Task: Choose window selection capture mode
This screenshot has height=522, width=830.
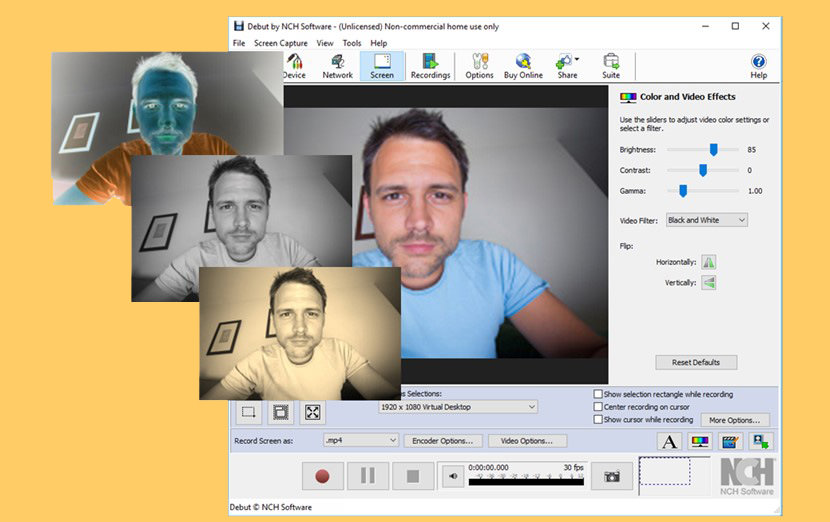Action: [x=280, y=412]
